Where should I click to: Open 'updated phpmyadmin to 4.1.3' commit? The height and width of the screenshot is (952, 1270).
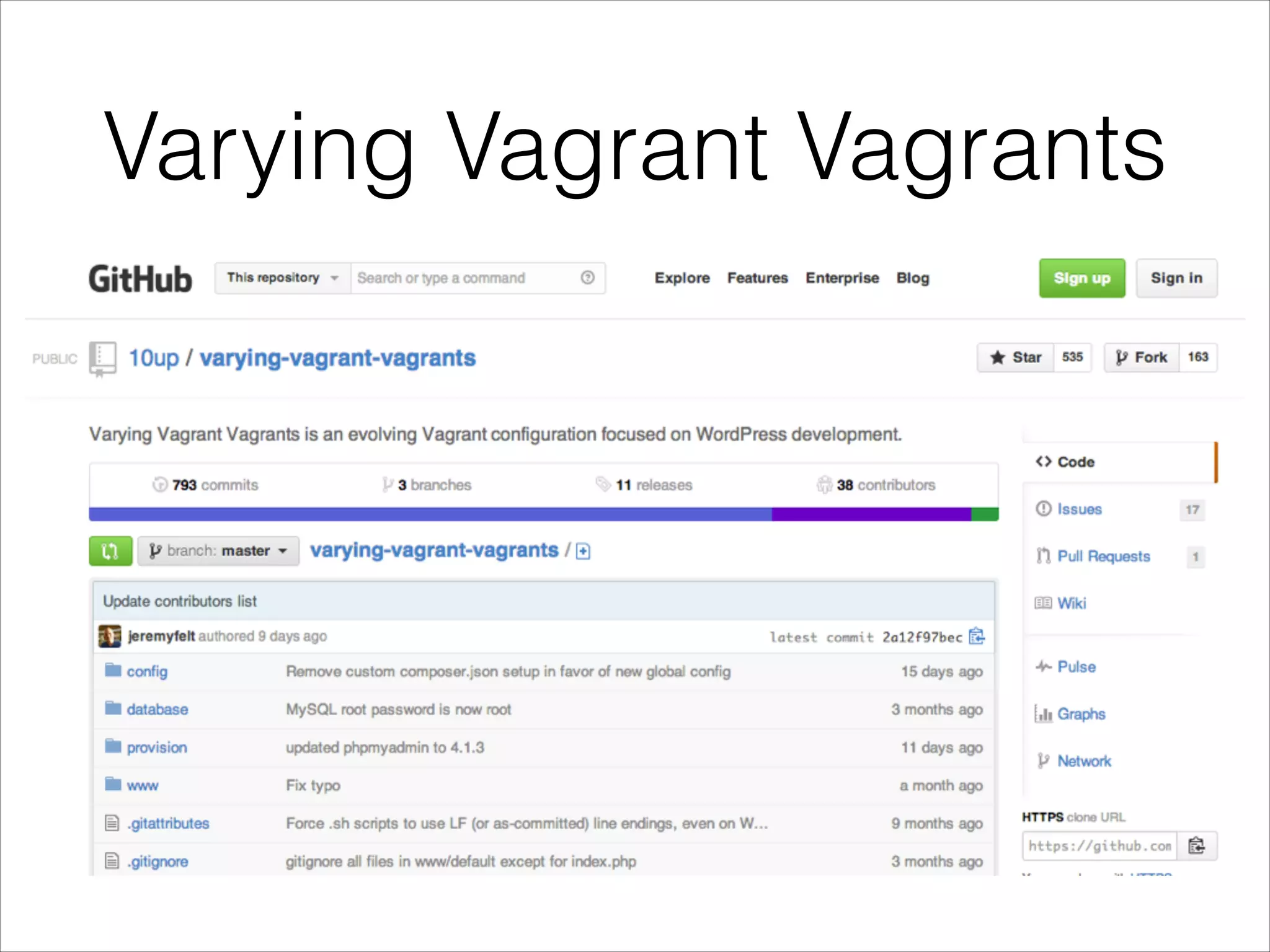click(385, 747)
